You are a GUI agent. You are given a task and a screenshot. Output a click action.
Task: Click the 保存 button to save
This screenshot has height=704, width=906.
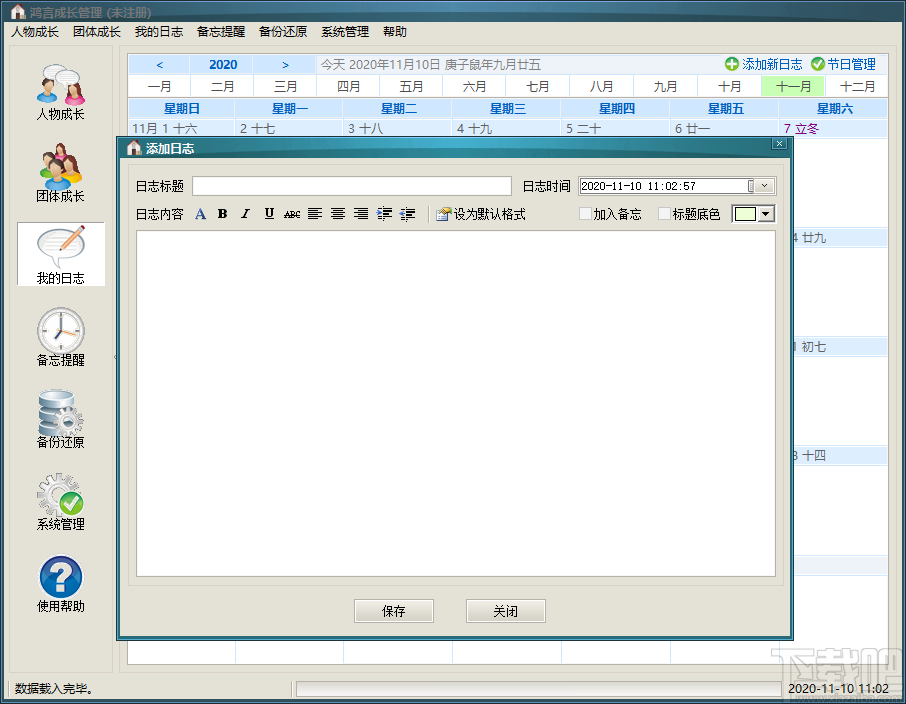pos(393,611)
